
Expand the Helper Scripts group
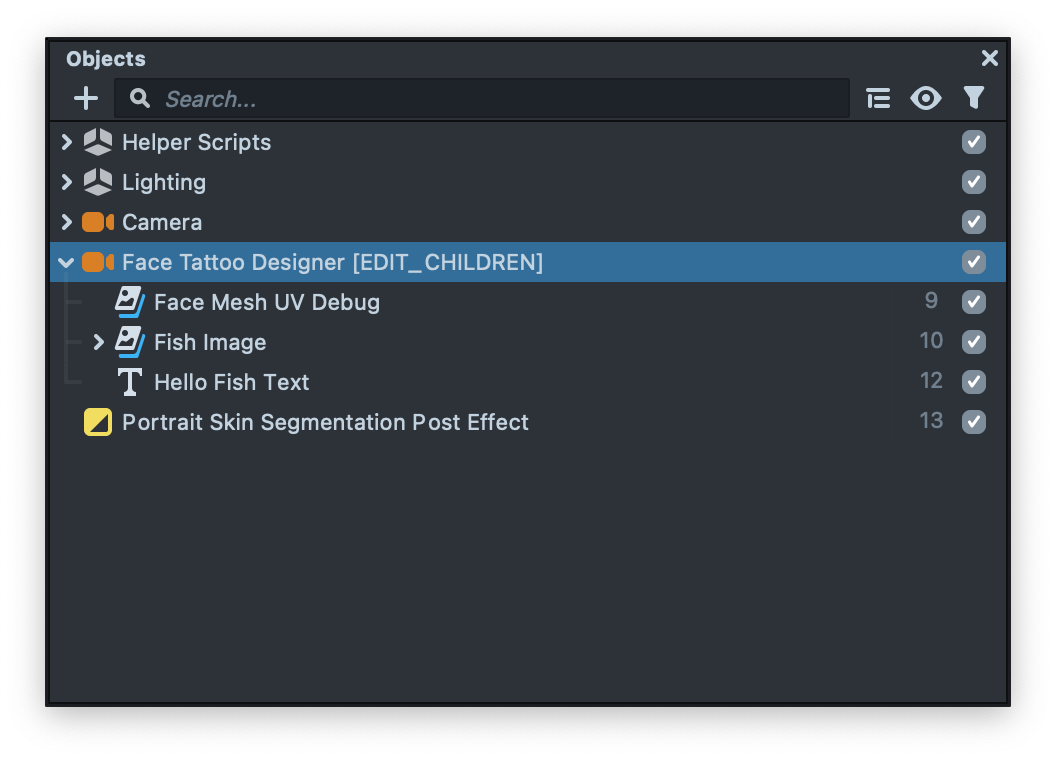click(67, 142)
